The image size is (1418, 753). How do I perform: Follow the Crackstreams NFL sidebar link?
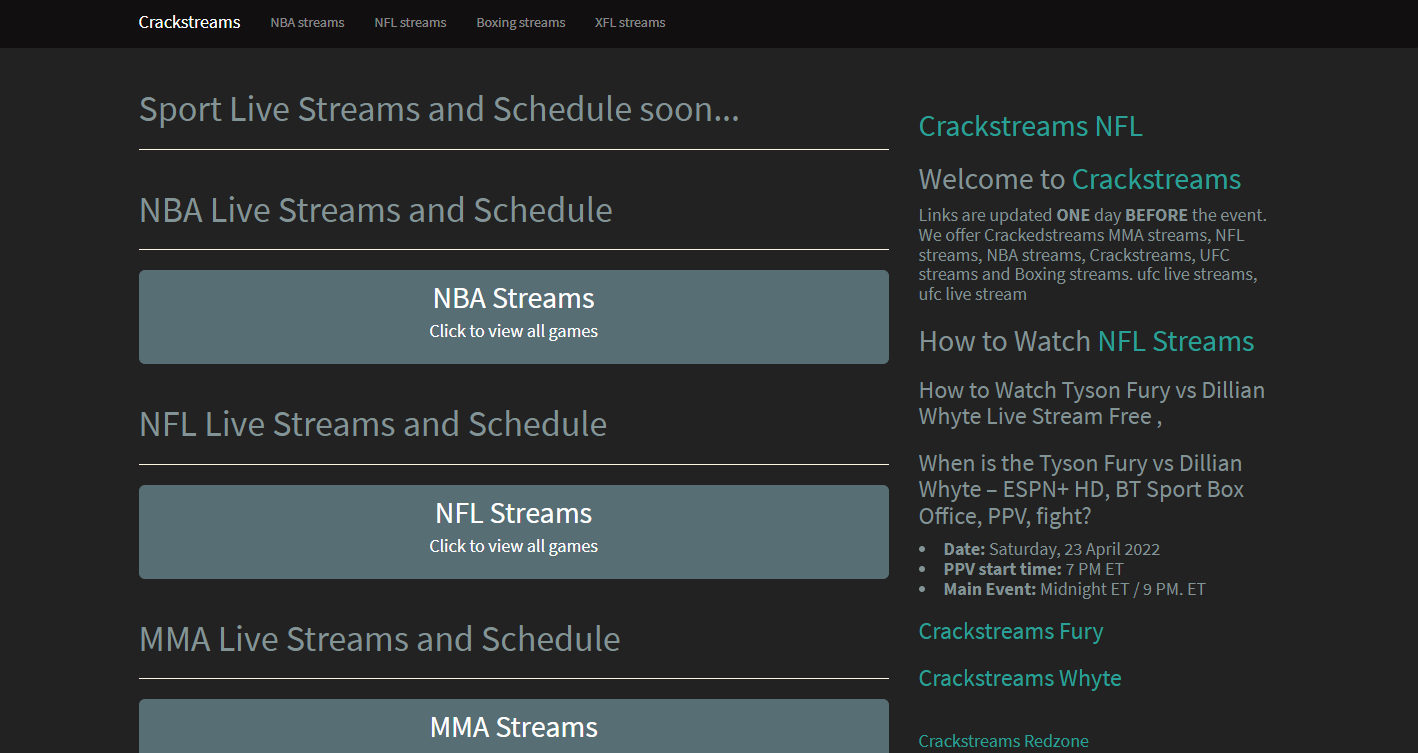point(1030,127)
